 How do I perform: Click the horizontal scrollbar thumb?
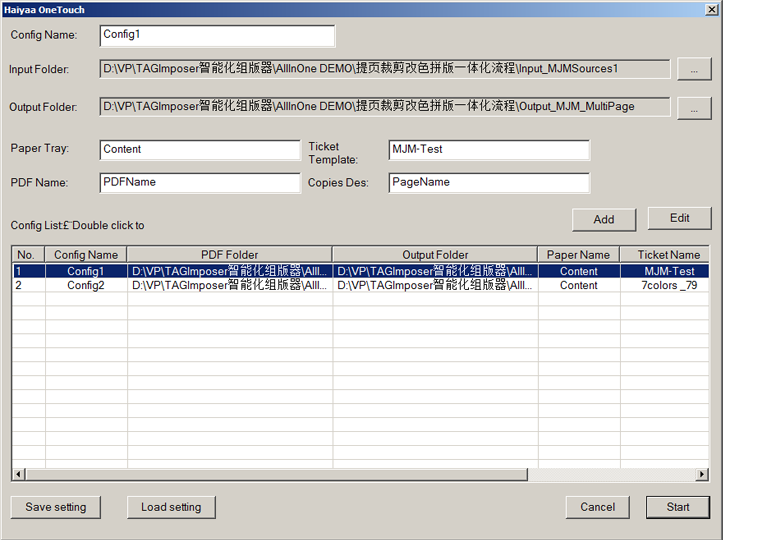coord(276,475)
